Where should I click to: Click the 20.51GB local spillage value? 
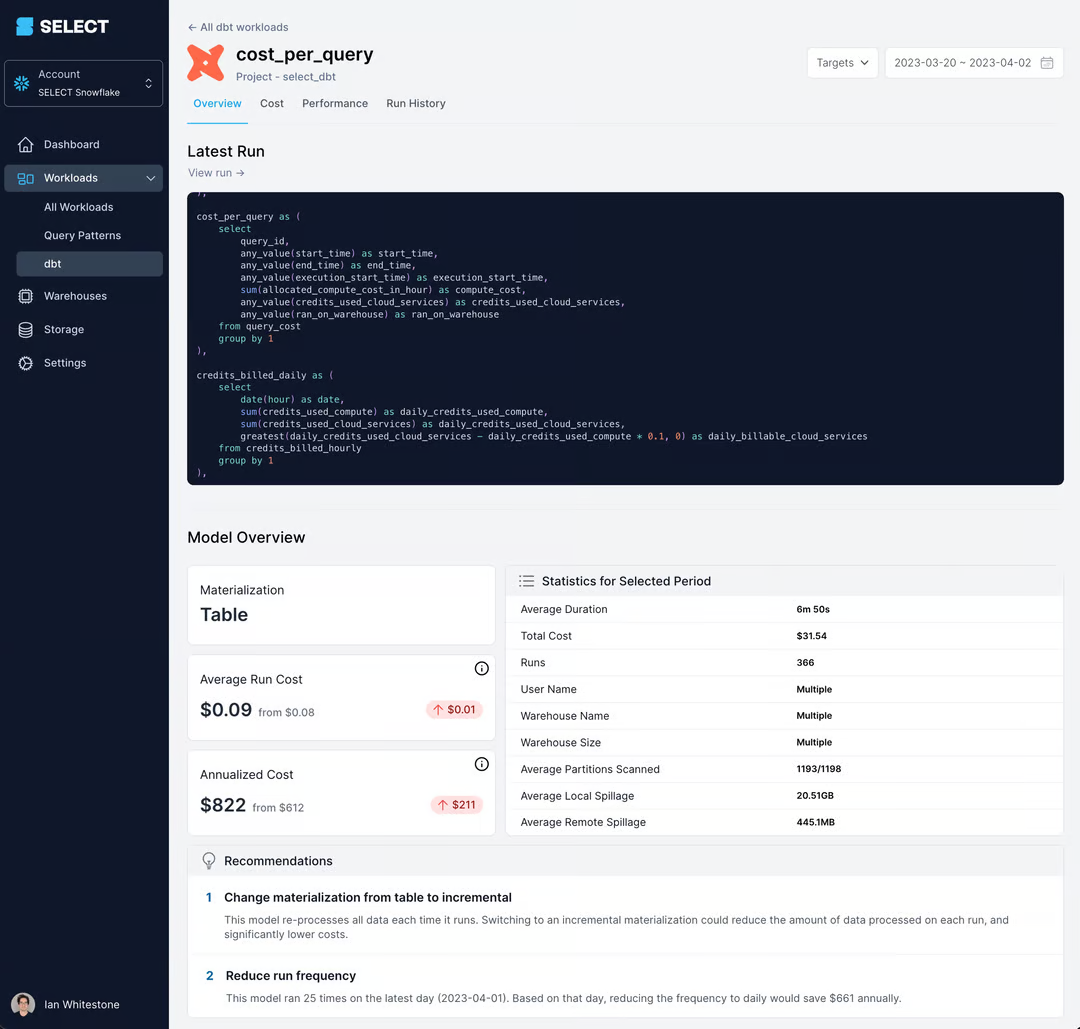click(x=815, y=796)
